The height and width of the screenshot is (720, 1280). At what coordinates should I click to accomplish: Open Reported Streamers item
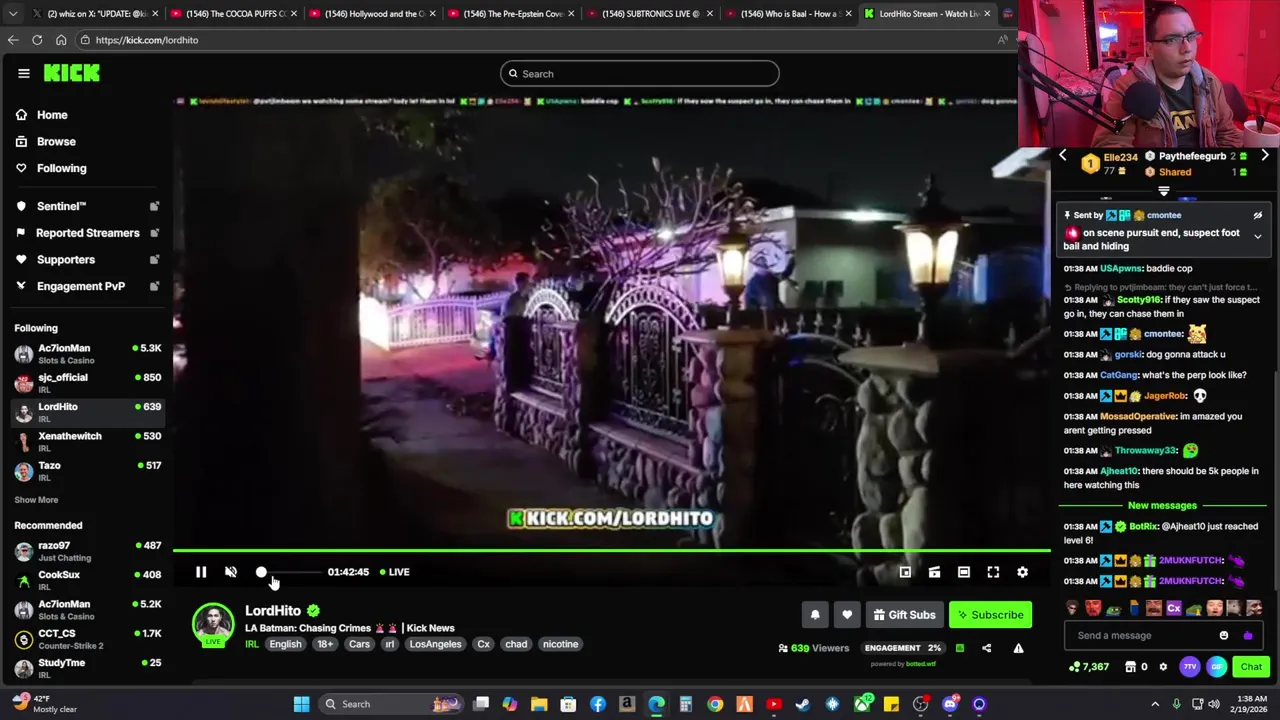pyautogui.click(x=87, y=233)
